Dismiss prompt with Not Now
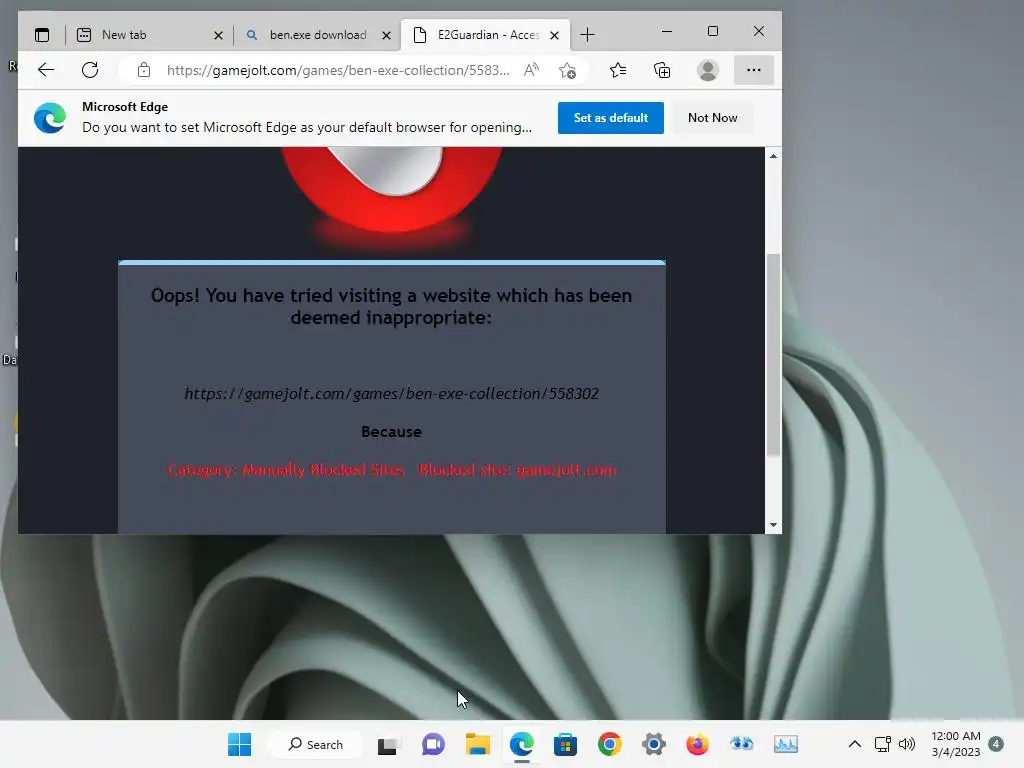 [712, 118]
